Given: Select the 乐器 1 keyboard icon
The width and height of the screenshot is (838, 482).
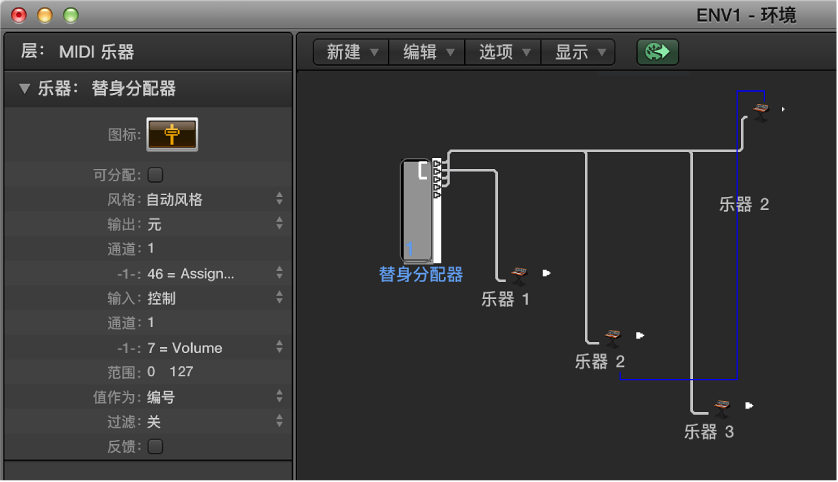Looking at the screenshot, I should (519, 276).
